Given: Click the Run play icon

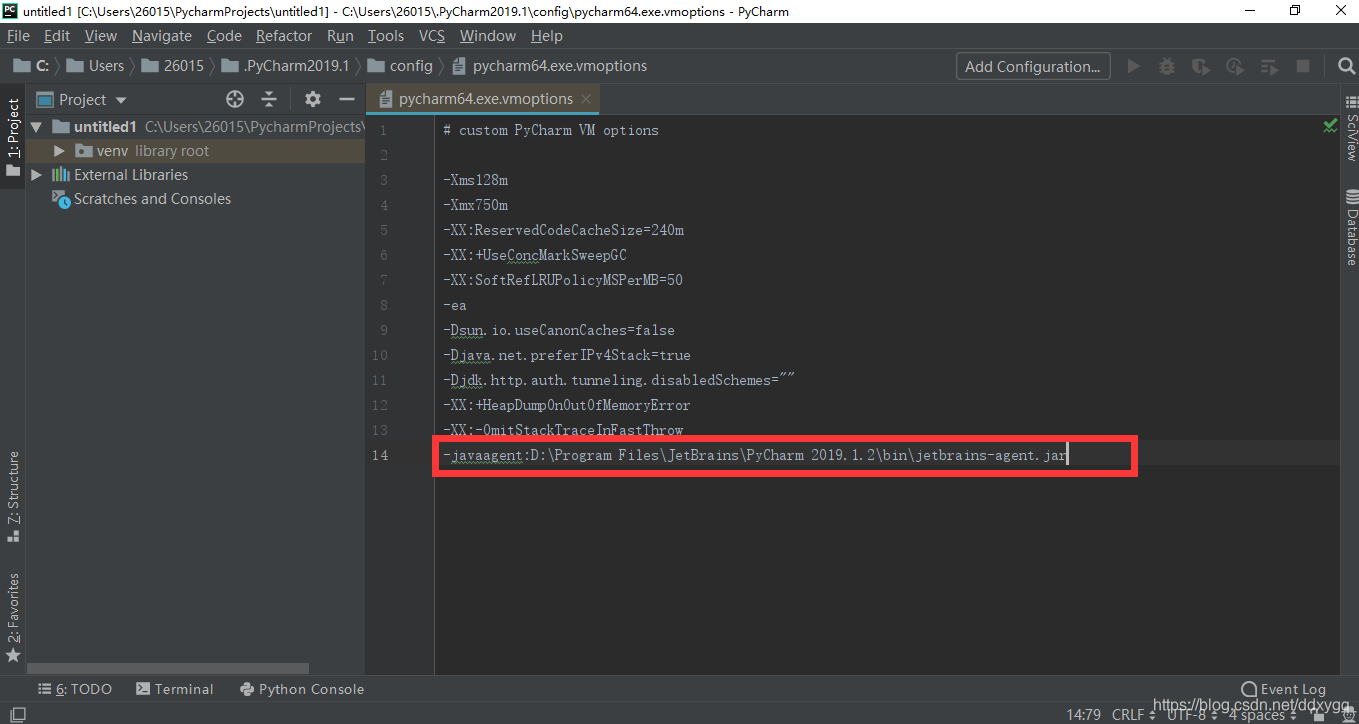Looking at the screenshot, I should pyautogui.click(x=1134, y=66).
